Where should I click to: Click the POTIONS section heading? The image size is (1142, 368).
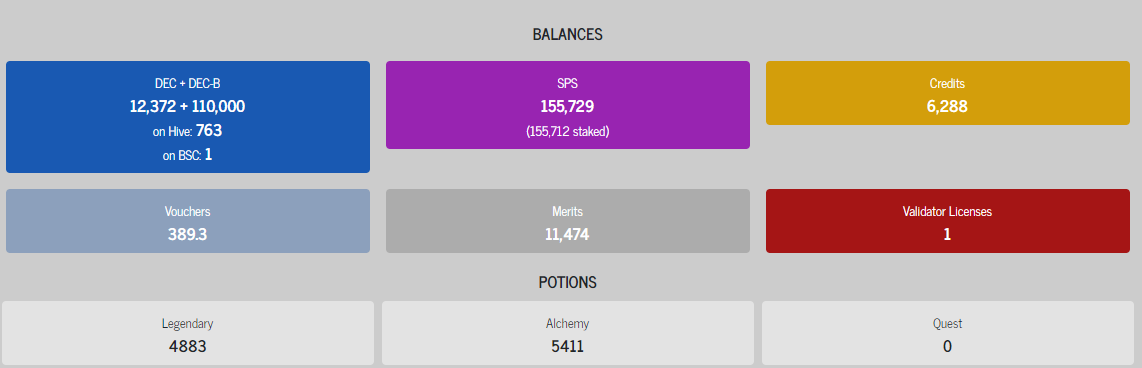[x=567, y=282]
